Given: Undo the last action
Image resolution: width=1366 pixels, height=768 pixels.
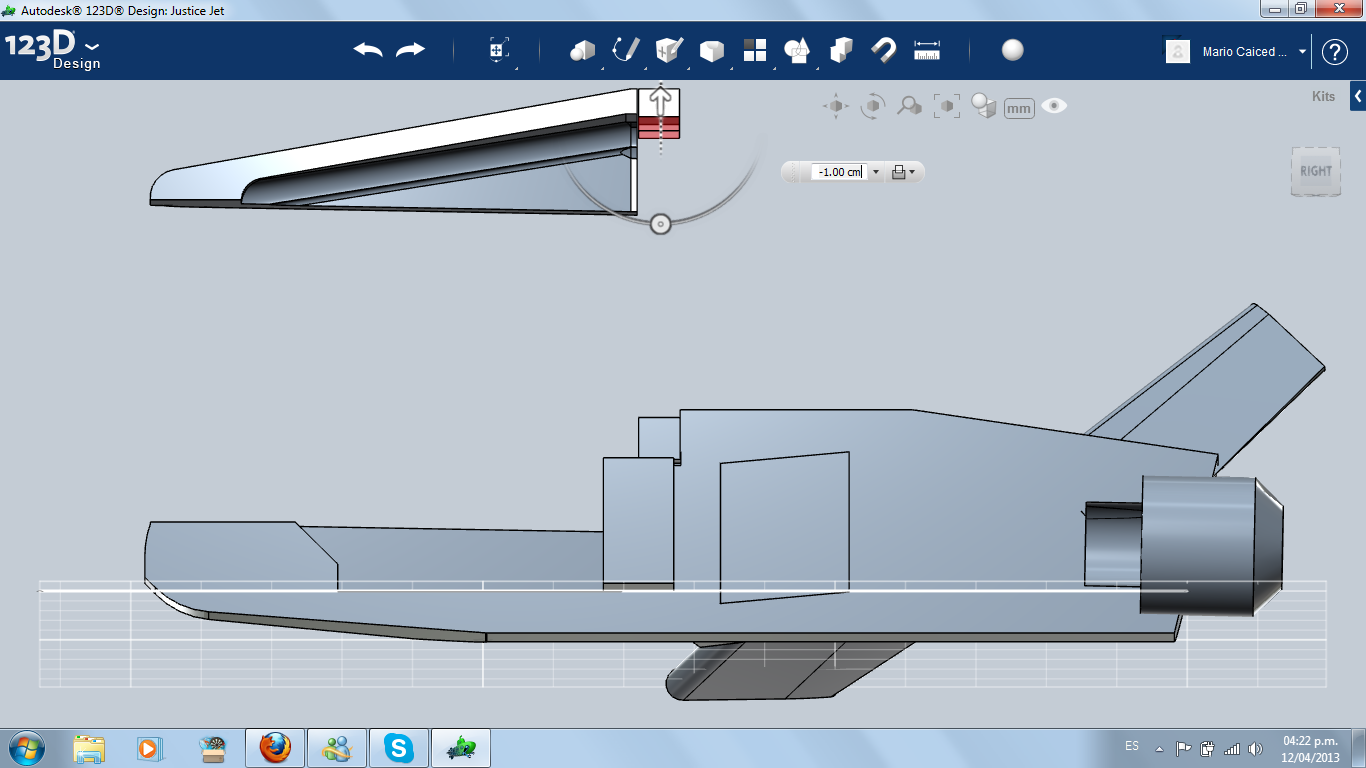Looking at the screenshot, I should (368, 50).
